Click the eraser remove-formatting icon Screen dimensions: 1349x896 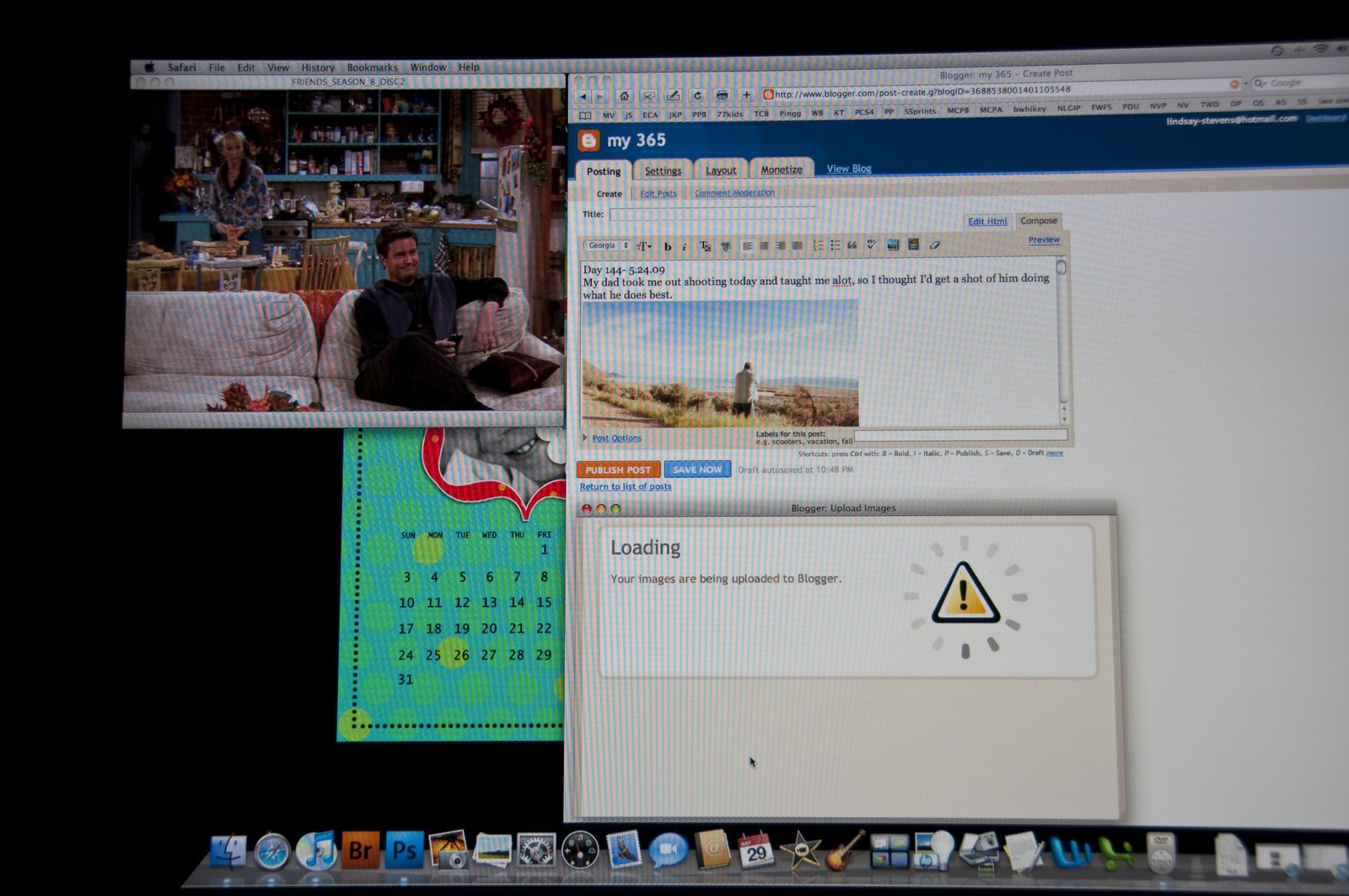pos(934,244)
